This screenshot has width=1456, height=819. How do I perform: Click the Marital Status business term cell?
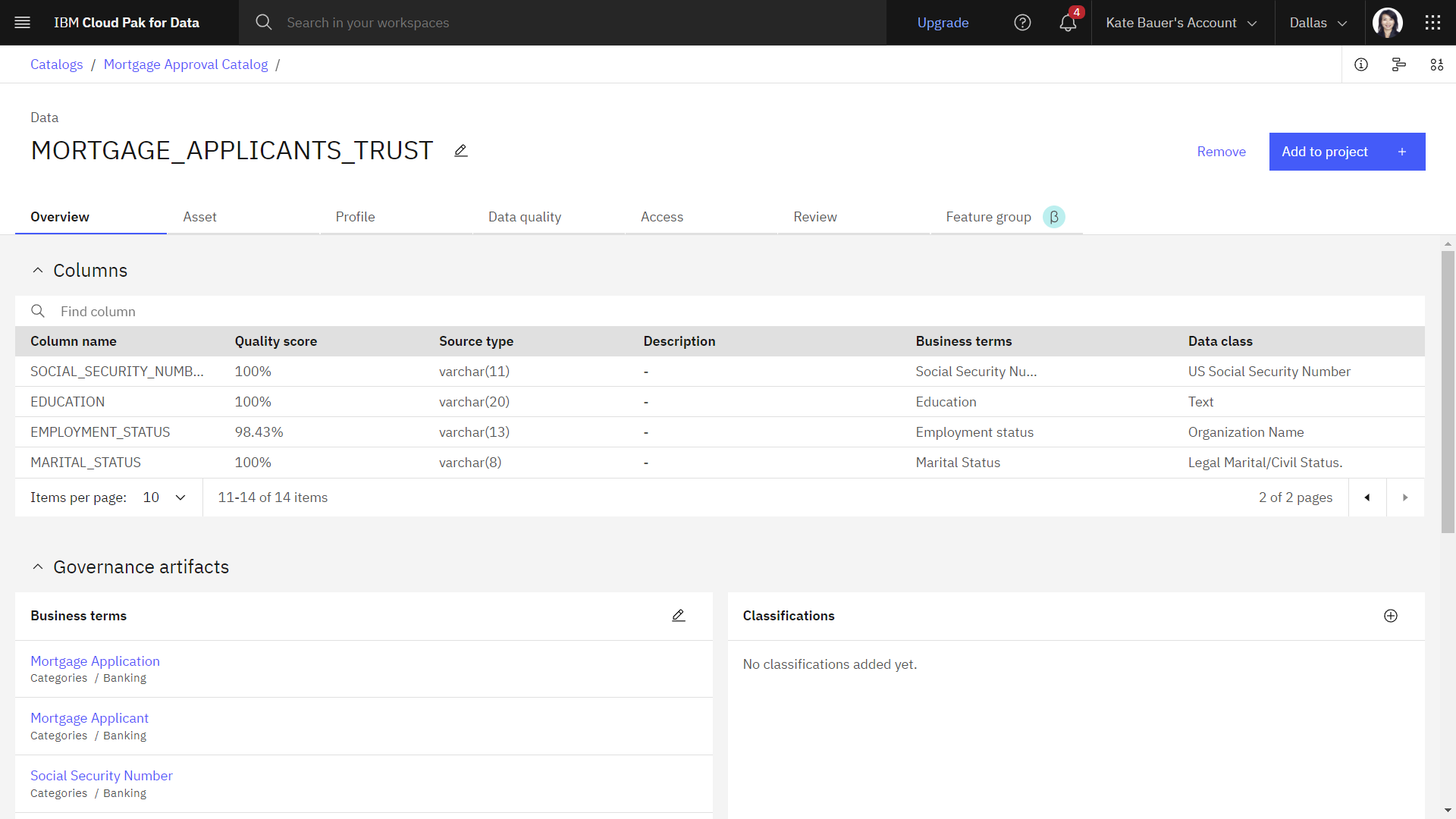(958, 463)
